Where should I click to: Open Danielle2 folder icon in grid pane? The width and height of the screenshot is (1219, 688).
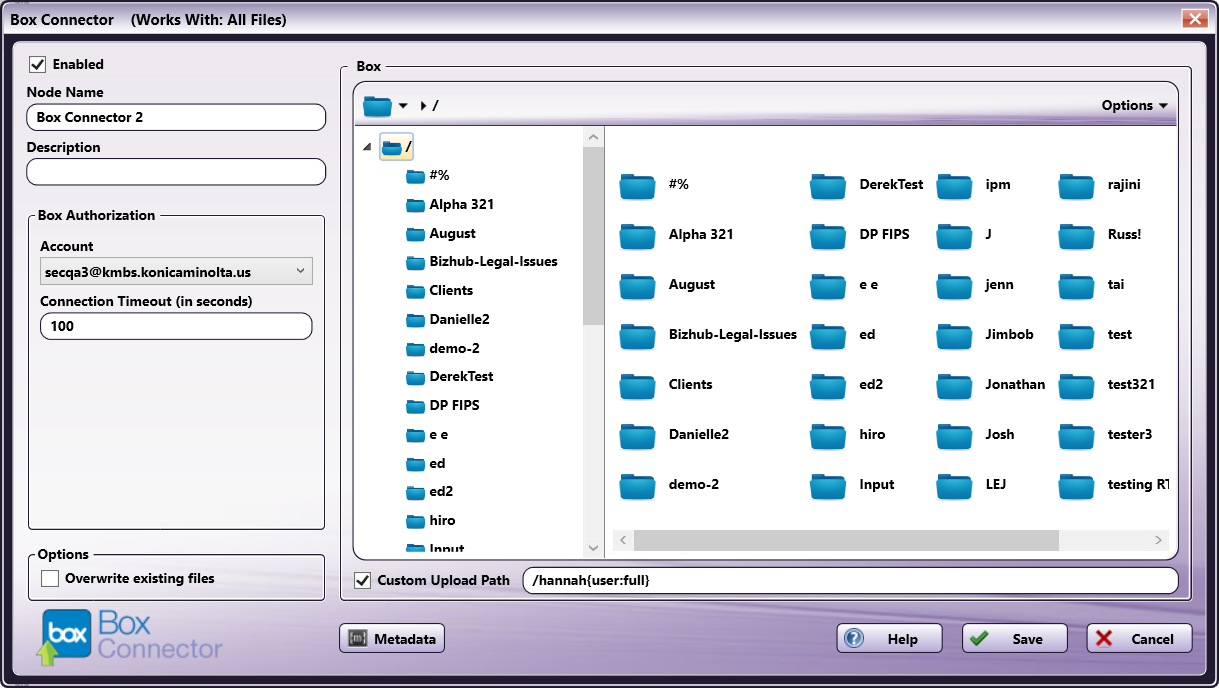636,435
